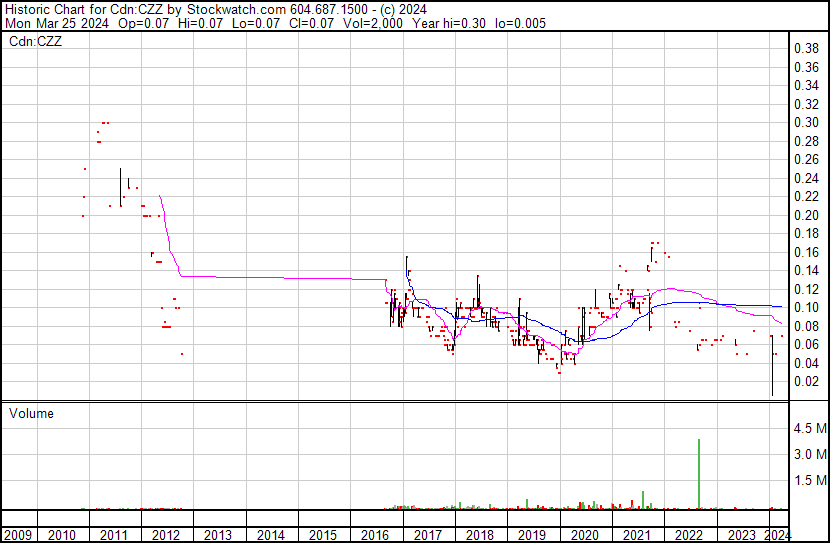The width and height of the screenshot is (830, 543).
Task: Click the Stockwatch.com text in the header
Action: tap(244, 9)
